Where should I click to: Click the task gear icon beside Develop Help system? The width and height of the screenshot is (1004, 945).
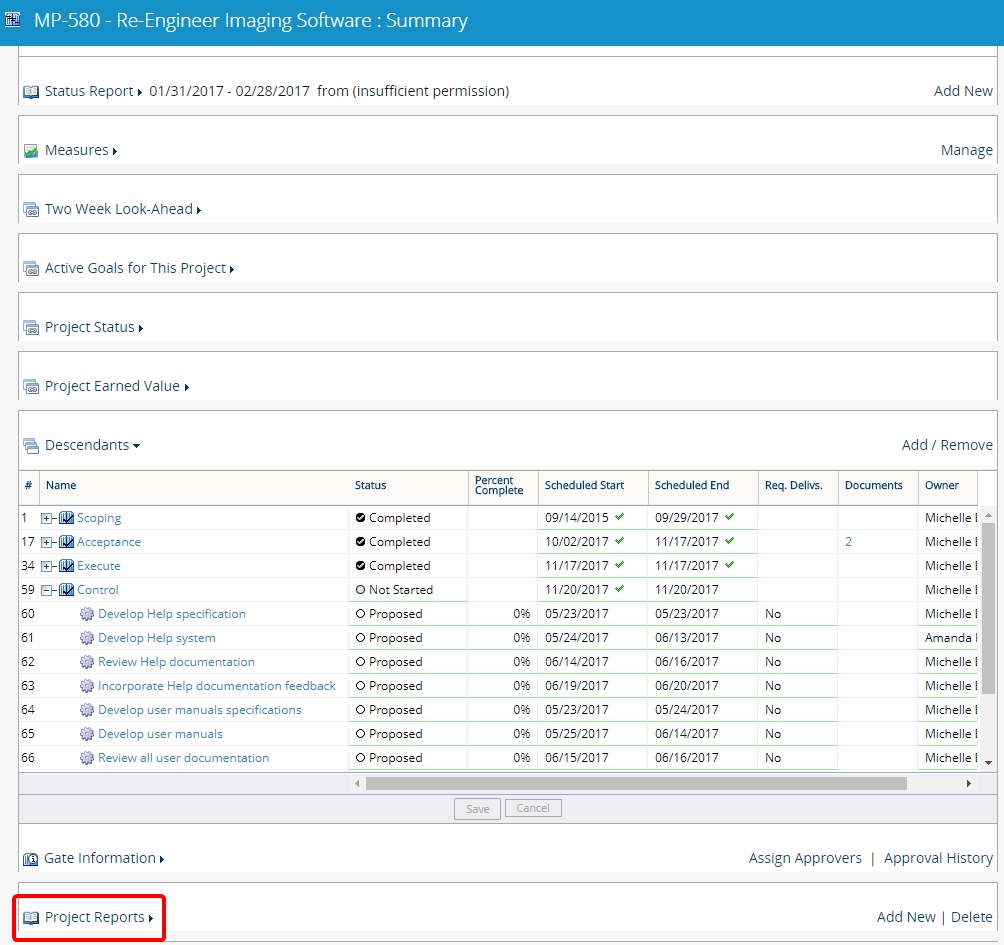pos(86,637)
